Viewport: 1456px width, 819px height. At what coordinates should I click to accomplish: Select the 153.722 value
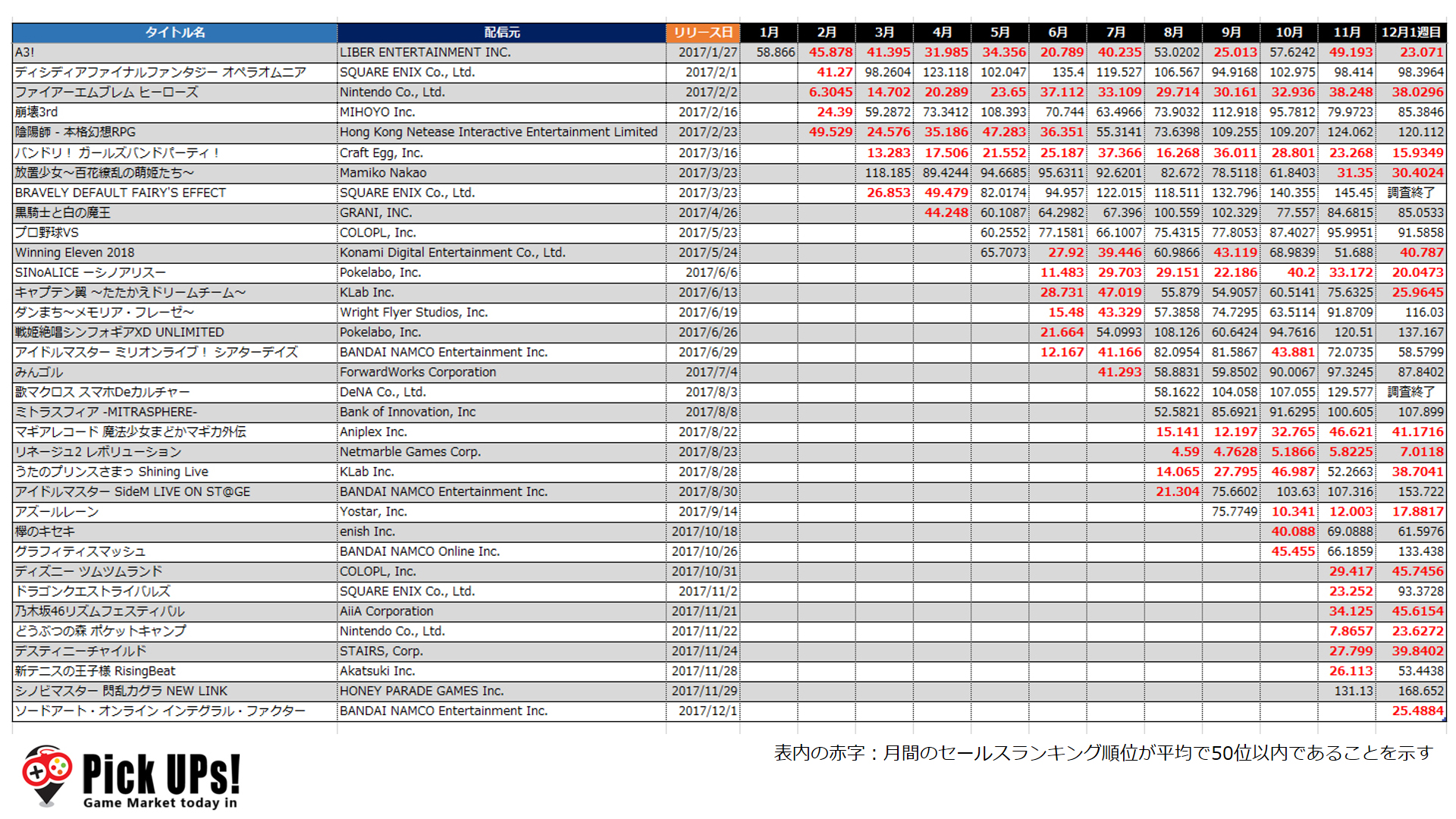click(x=1411, y=491)
